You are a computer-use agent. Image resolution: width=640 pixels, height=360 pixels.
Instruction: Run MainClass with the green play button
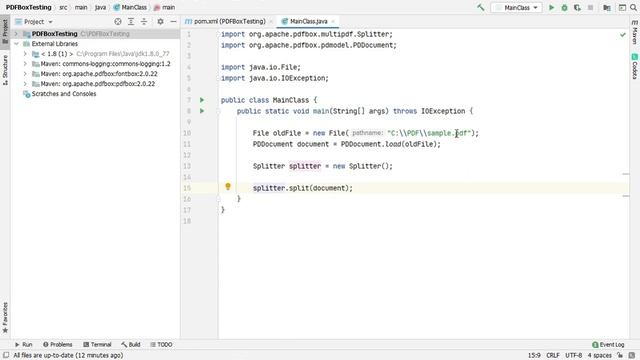[551, 7]
